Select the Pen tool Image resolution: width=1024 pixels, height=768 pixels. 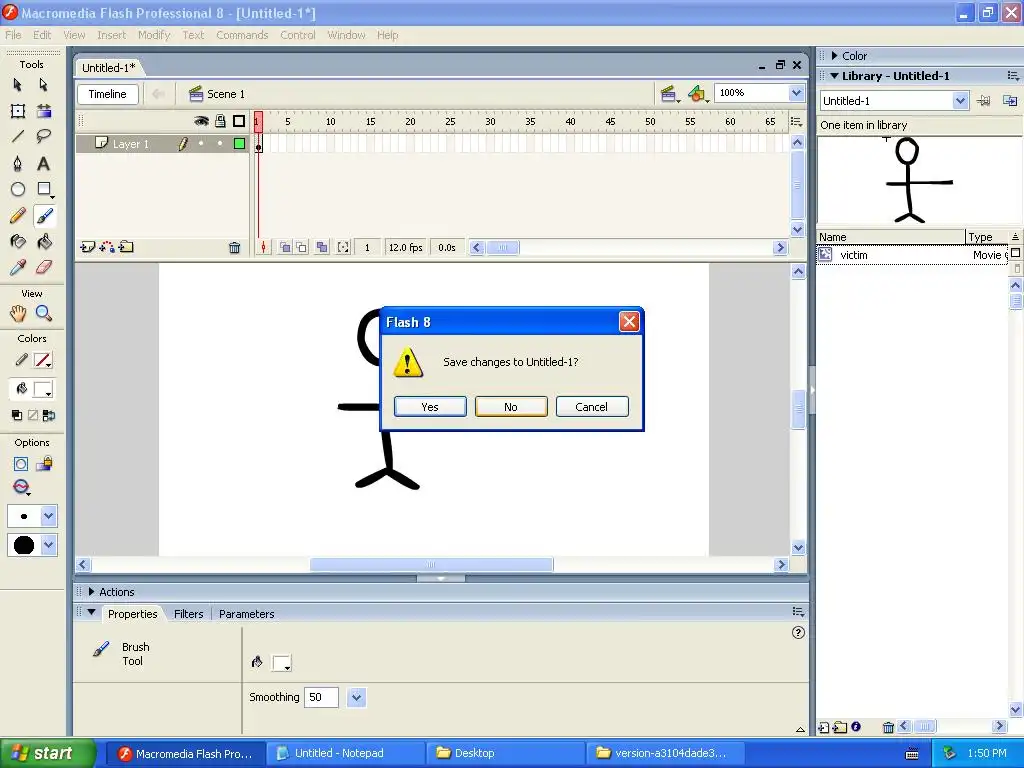[18, 163]
